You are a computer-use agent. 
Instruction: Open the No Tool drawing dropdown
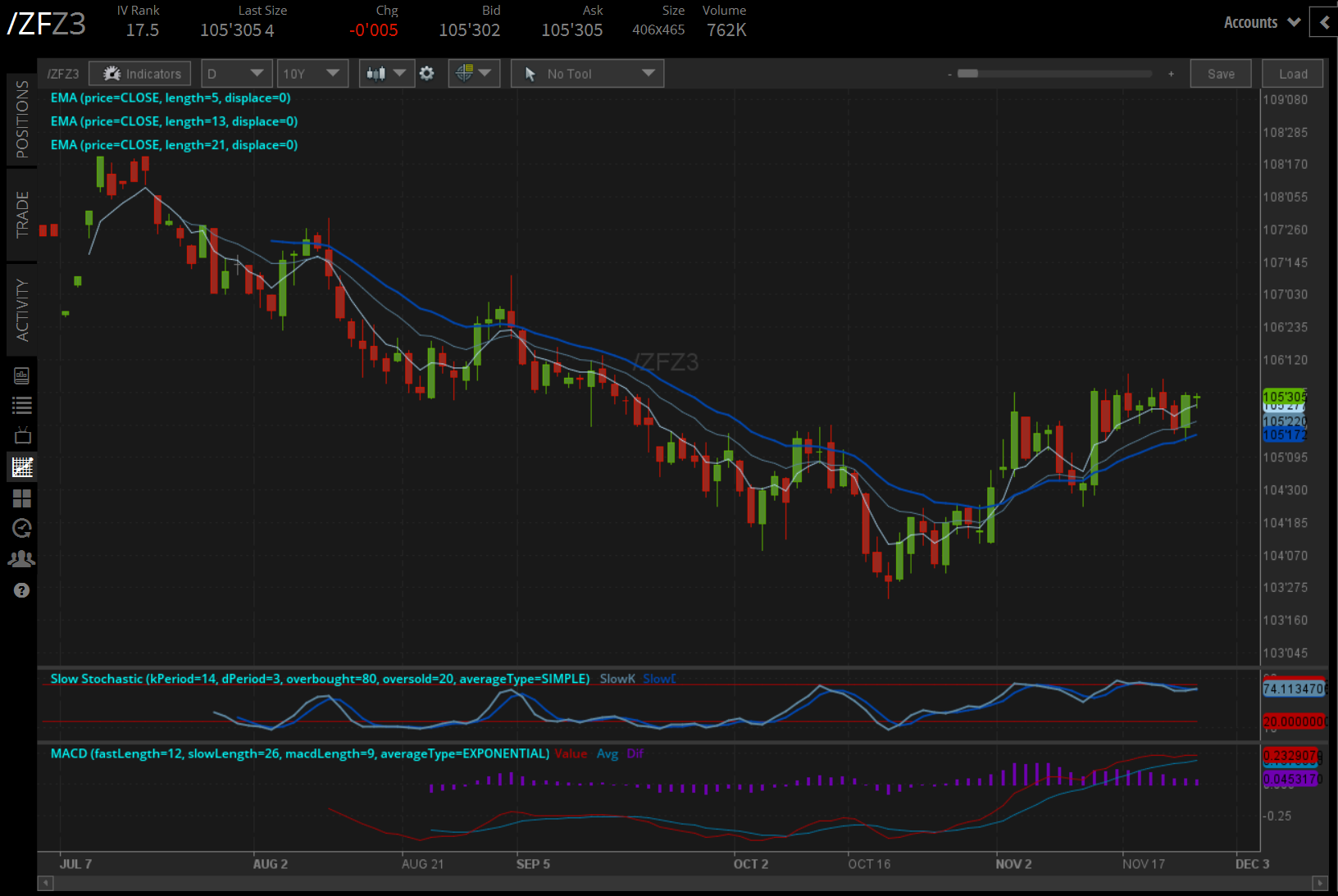(587, 74)
